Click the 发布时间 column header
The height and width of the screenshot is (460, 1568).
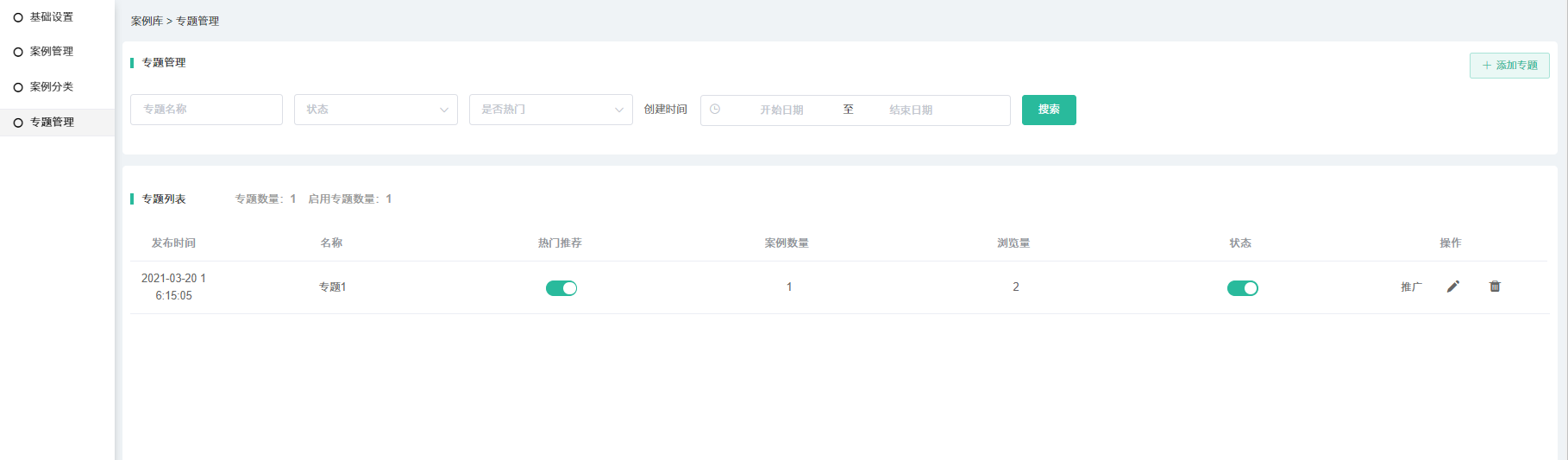point(173,243)
